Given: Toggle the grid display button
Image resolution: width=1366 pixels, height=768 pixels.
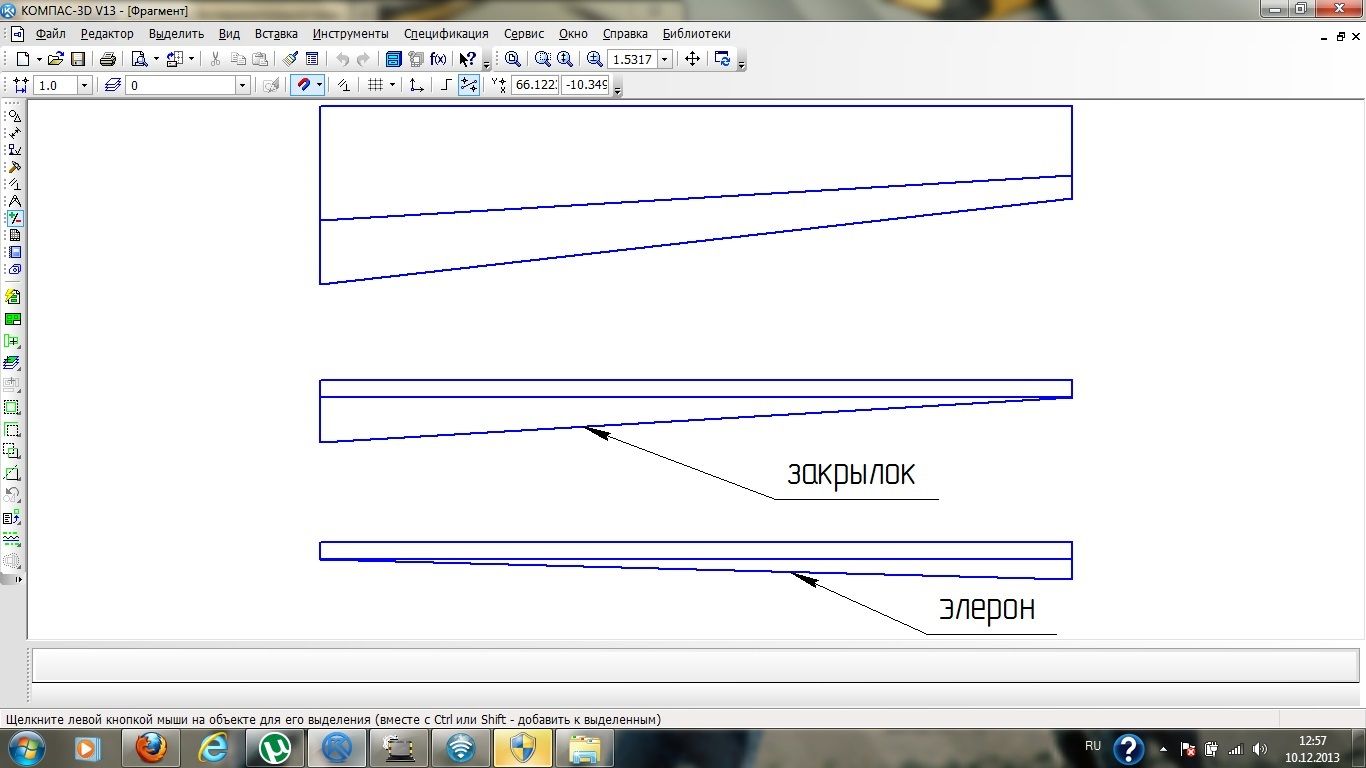Looking at the screenshot, I should pos(375,85).
